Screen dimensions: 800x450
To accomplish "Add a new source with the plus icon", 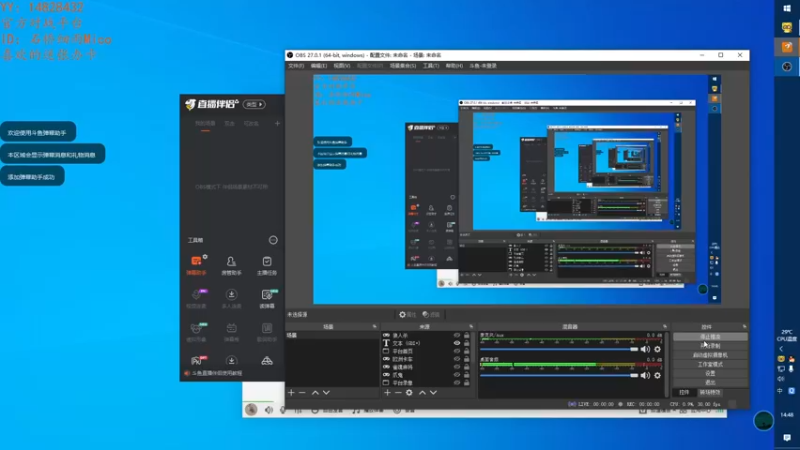I will [387, 392].
